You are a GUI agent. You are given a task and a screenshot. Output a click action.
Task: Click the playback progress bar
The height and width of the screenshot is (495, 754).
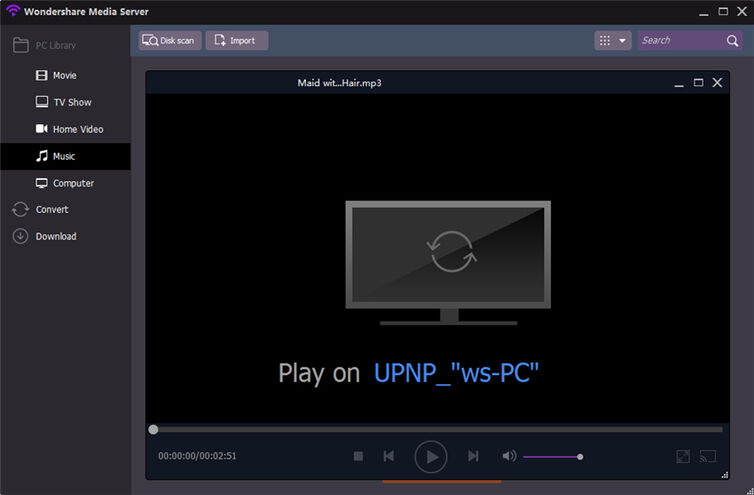coord(438,430)
